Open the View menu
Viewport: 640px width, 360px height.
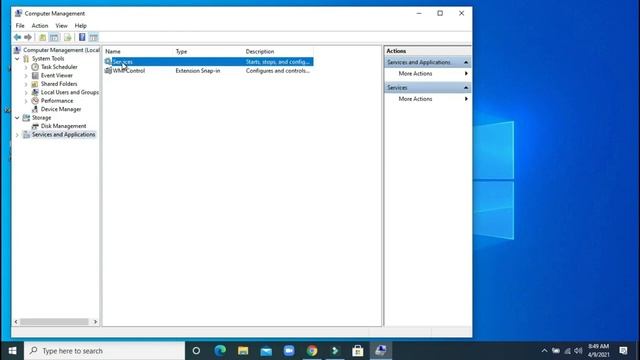click(x=62, y=26)
